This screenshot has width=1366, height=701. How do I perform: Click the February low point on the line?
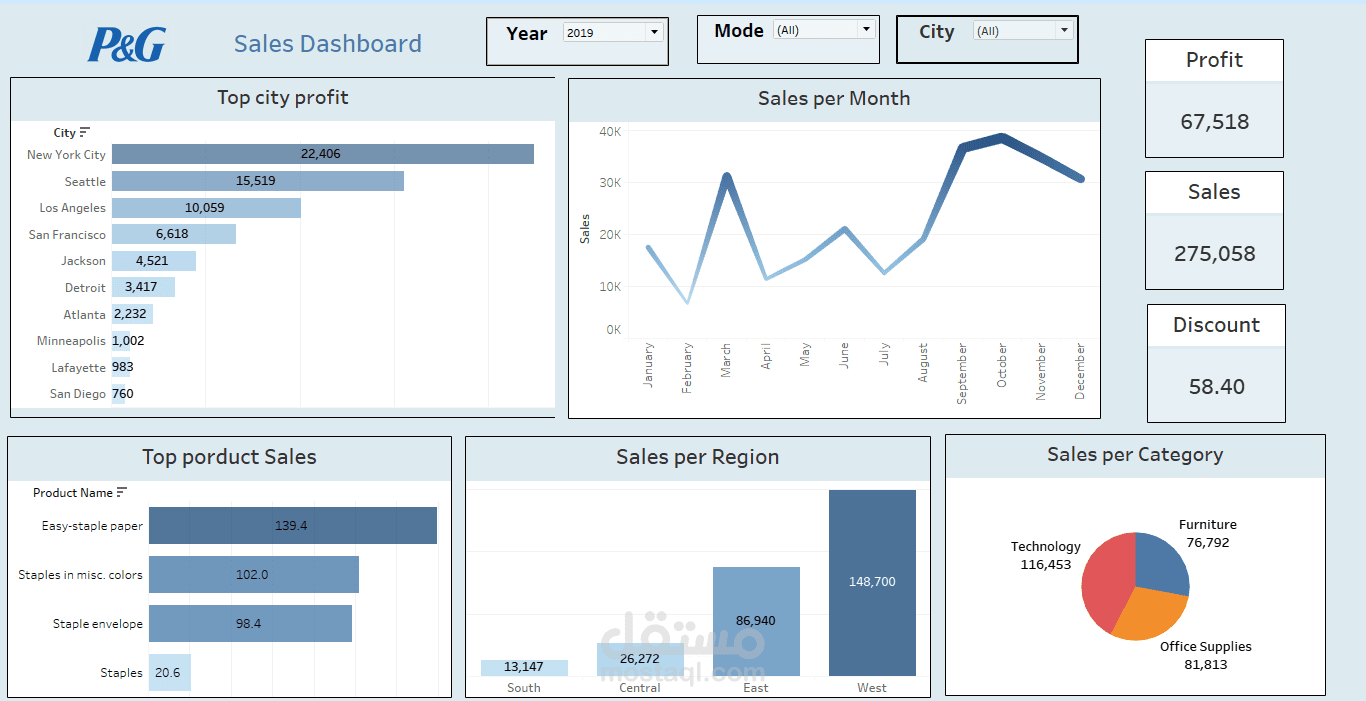click(x=687, y=301)
